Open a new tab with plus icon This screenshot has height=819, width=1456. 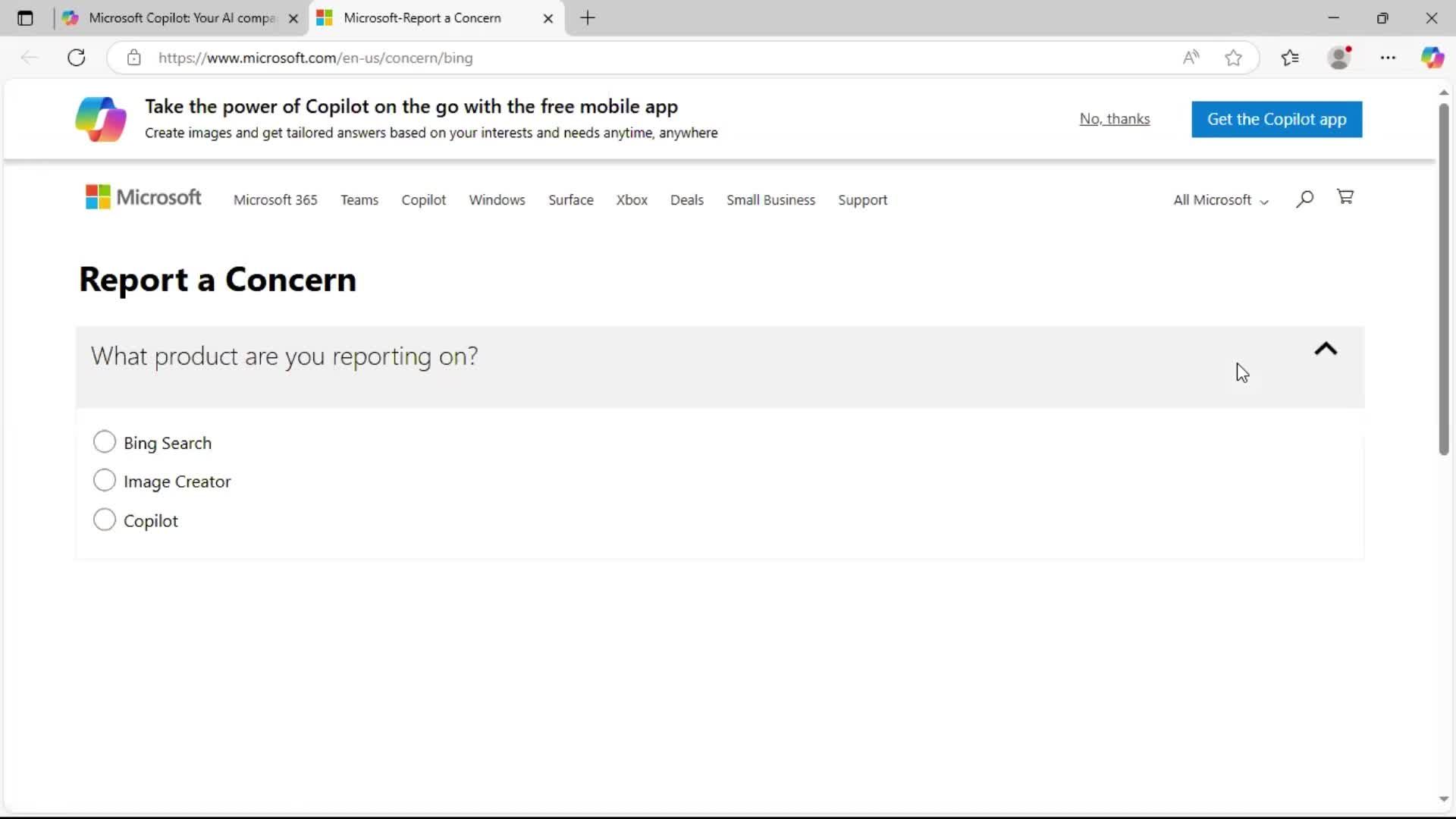pyautogui.click(x=588, y=18)
